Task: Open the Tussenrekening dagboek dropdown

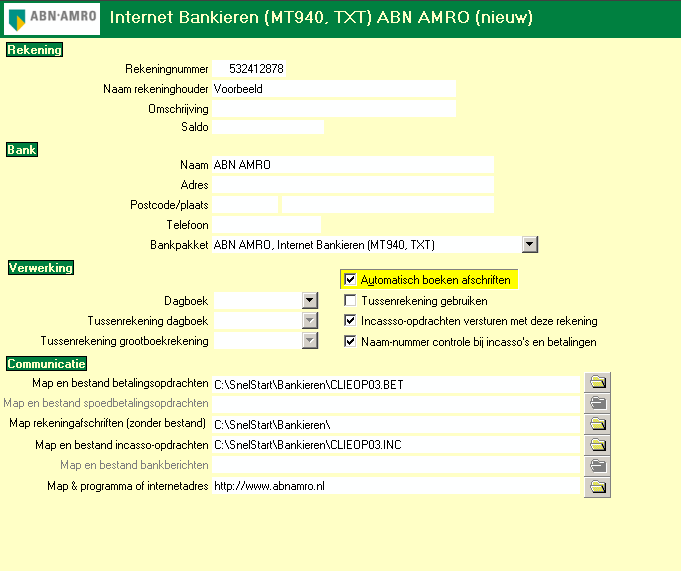Action: click(x=310, y=320)
